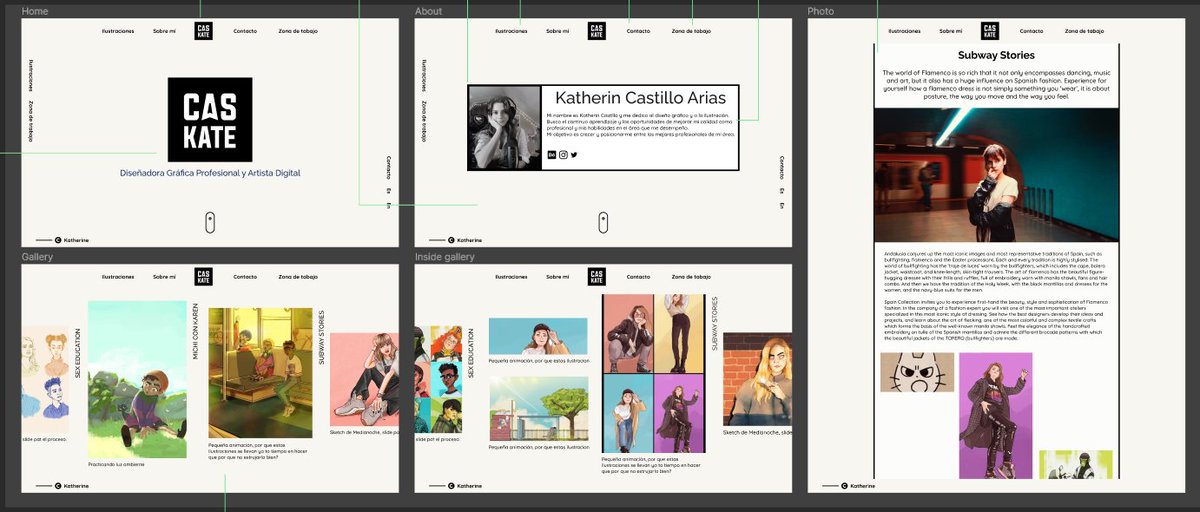Click Ilustraciones in Gallery artboard top nav
1200x512 pixels.
pos(118,277)
